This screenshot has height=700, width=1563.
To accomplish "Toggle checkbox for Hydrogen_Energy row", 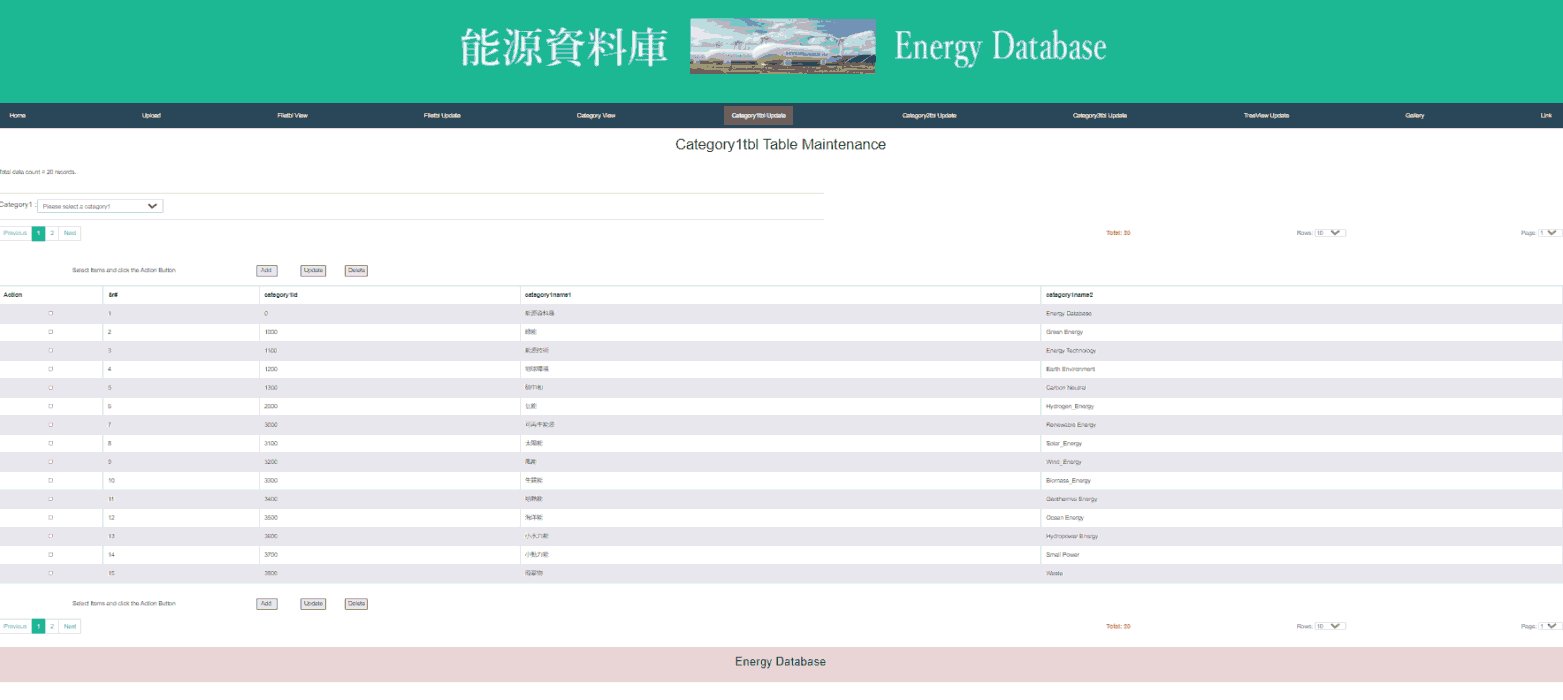I will (51, 406).
